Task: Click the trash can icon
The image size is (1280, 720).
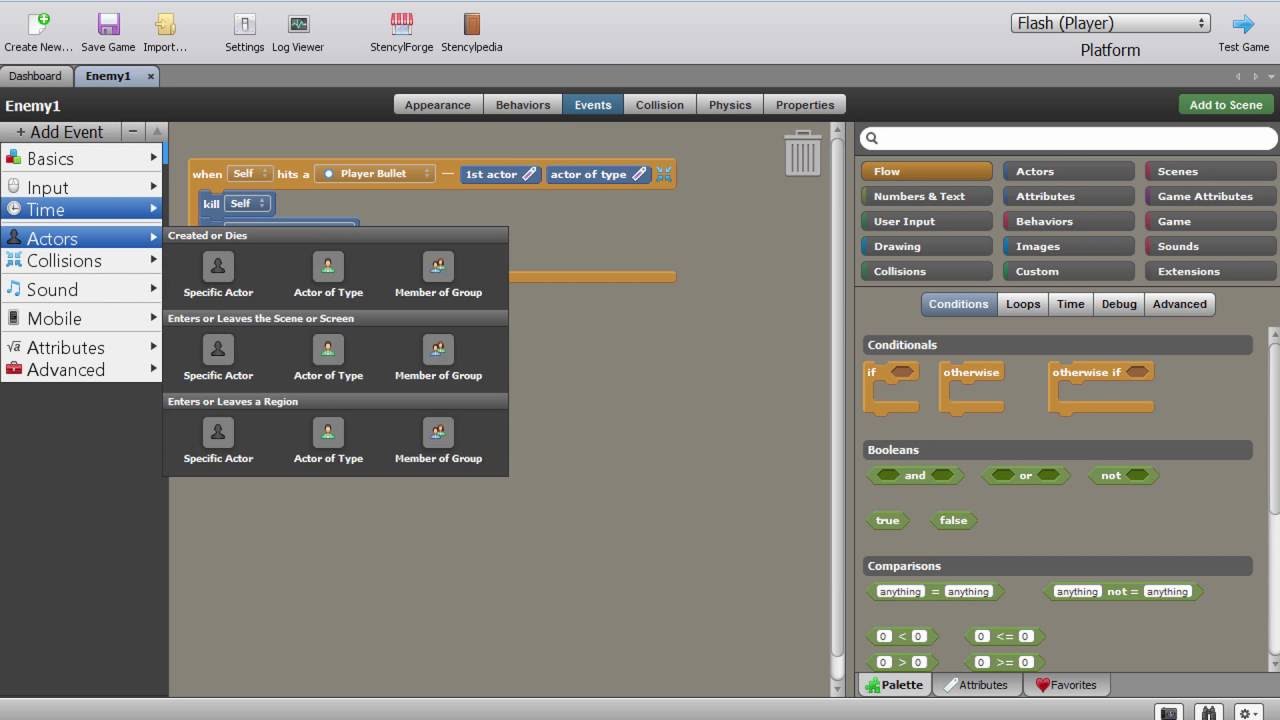Action: (x=802, y=153)
